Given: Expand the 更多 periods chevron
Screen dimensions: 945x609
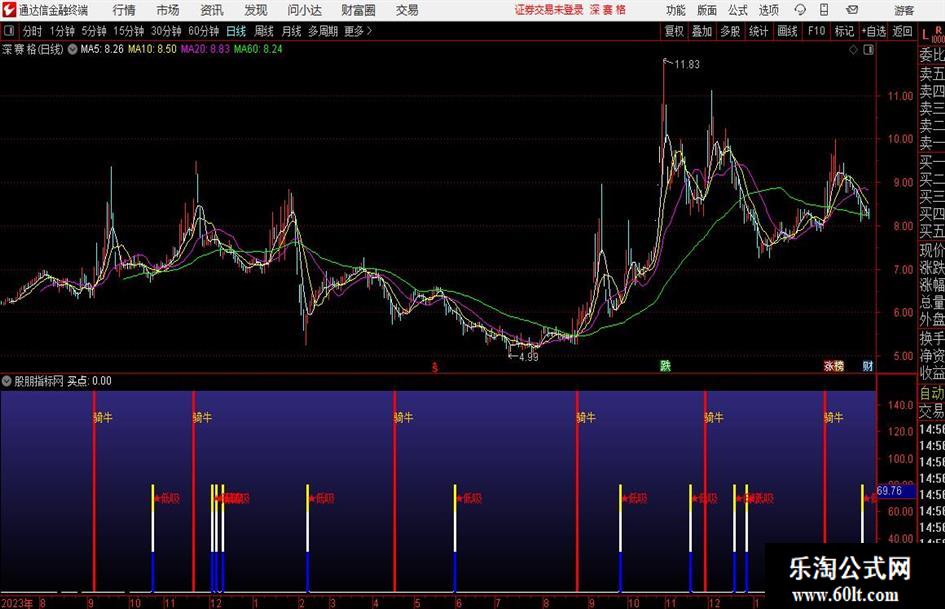Looking at the screenshot, I should click(x=369, y=31).
